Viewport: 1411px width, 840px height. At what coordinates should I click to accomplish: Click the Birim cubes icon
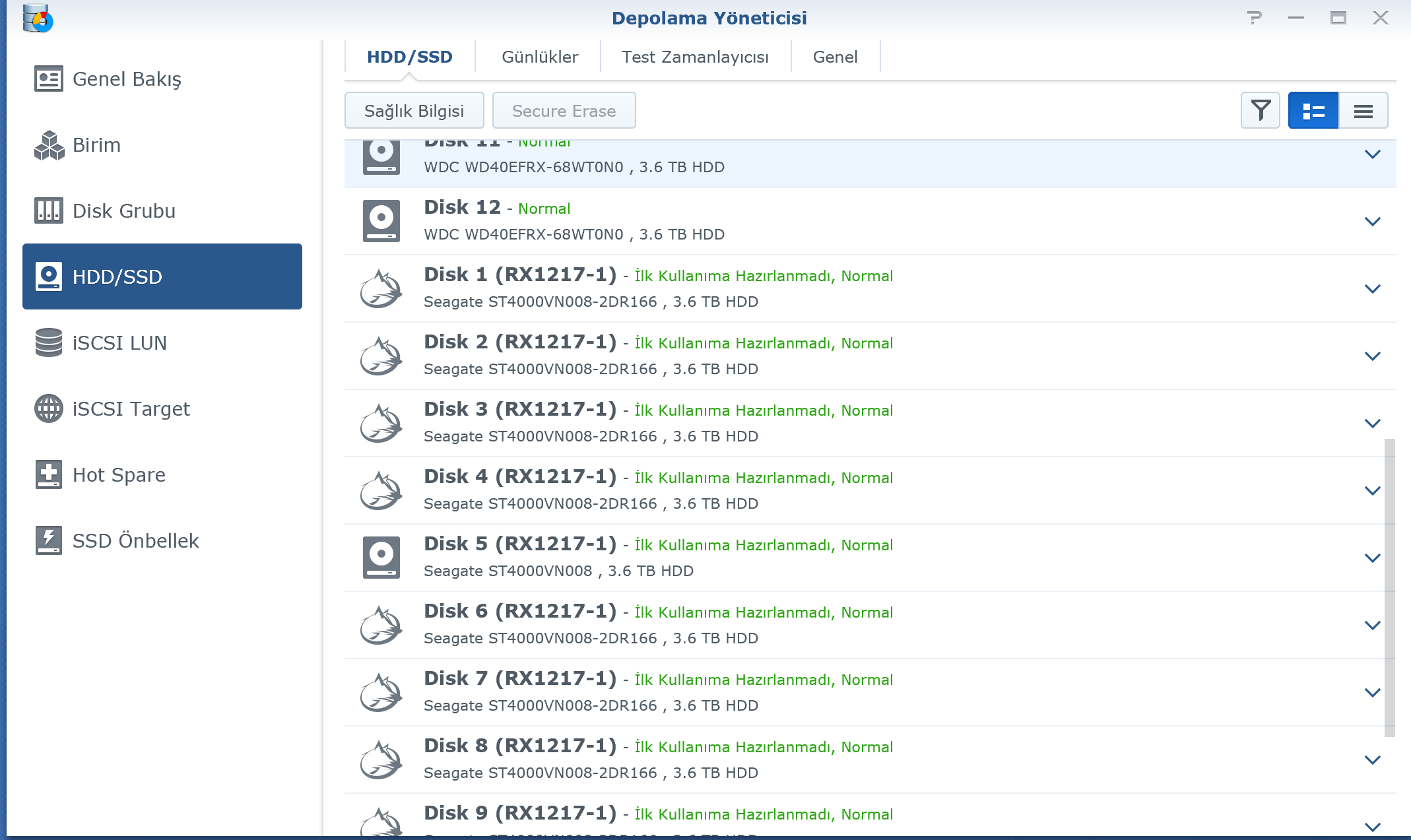49,145
